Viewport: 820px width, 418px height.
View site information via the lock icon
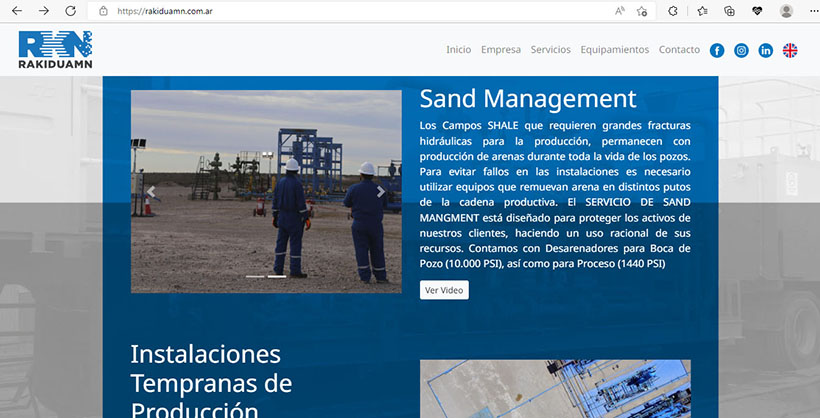click(x=103, y=11)
